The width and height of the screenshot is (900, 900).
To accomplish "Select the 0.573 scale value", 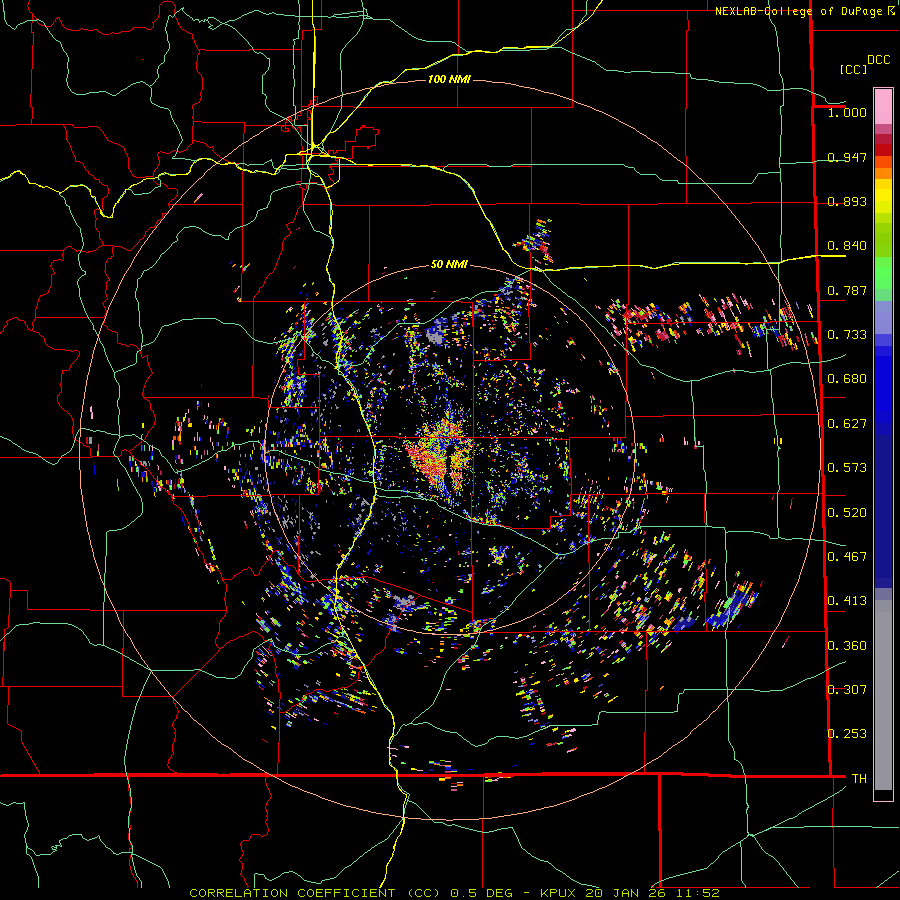I will click(x=847, y=468).
